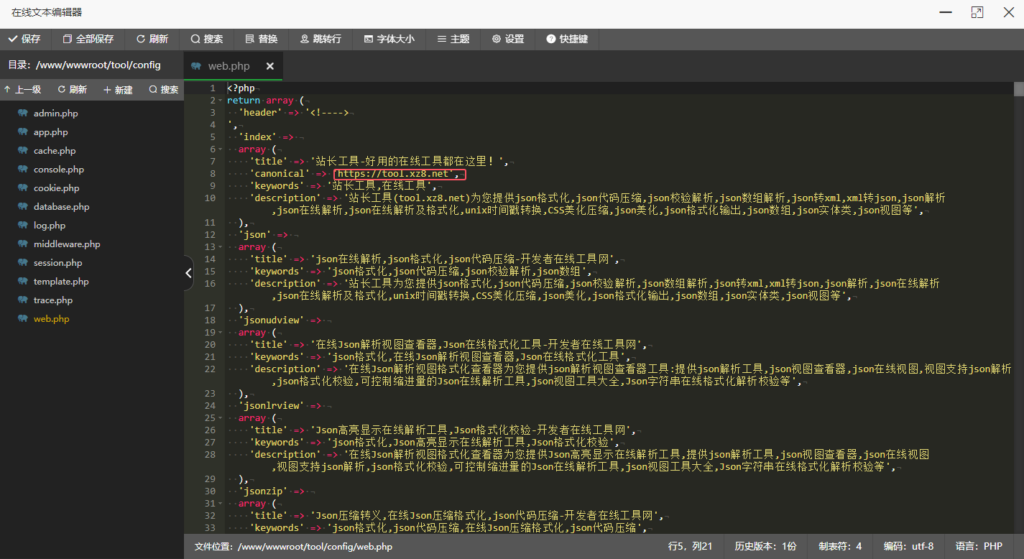This screenshot has height=559, width=1024.
Task: Fold the array block at line 19
Action: pyautogui.click(x=220, y=332)
